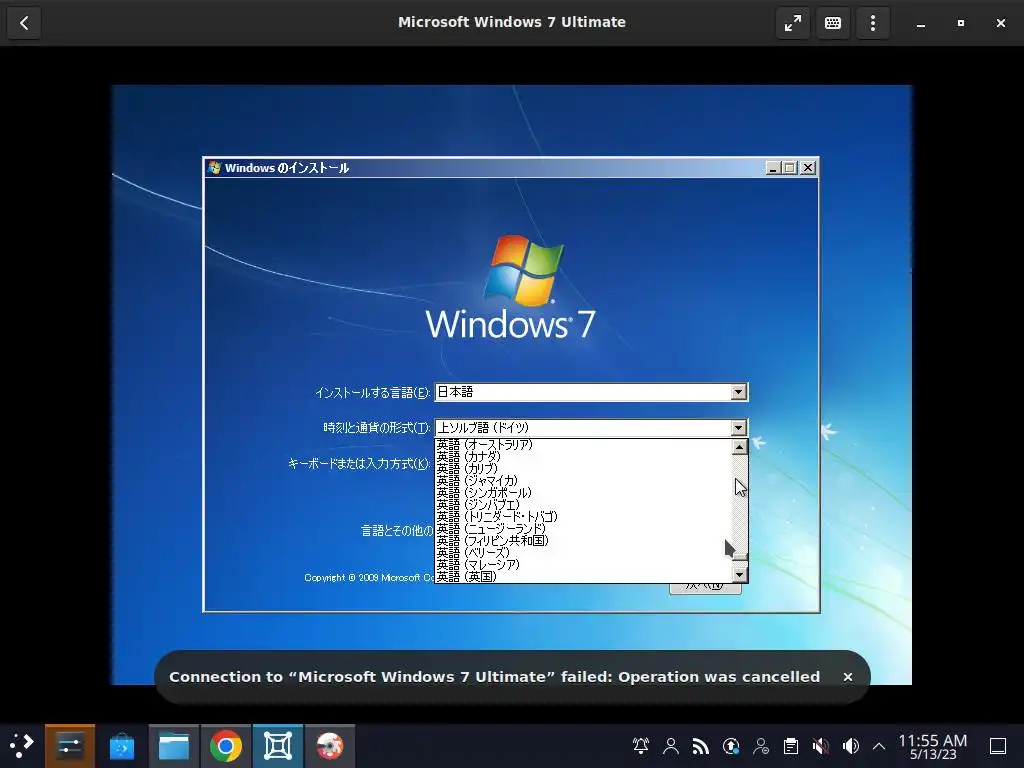Launch Google Chrome from taskbar
Screen dimensions: 1024x768
[x=225, y=746]
